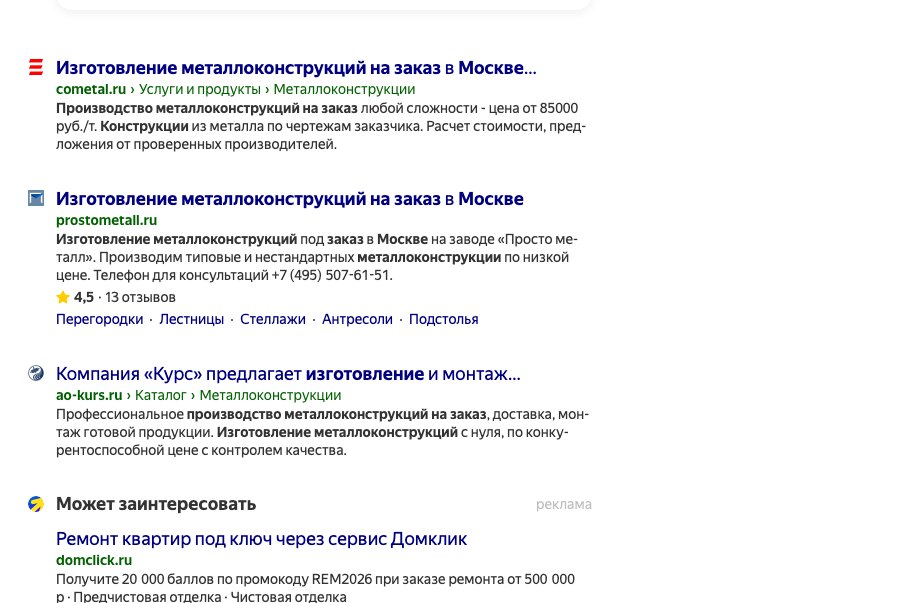
Task: Click the phone number '+7 (495) 507-61-51'
Action: click(332, 275)
